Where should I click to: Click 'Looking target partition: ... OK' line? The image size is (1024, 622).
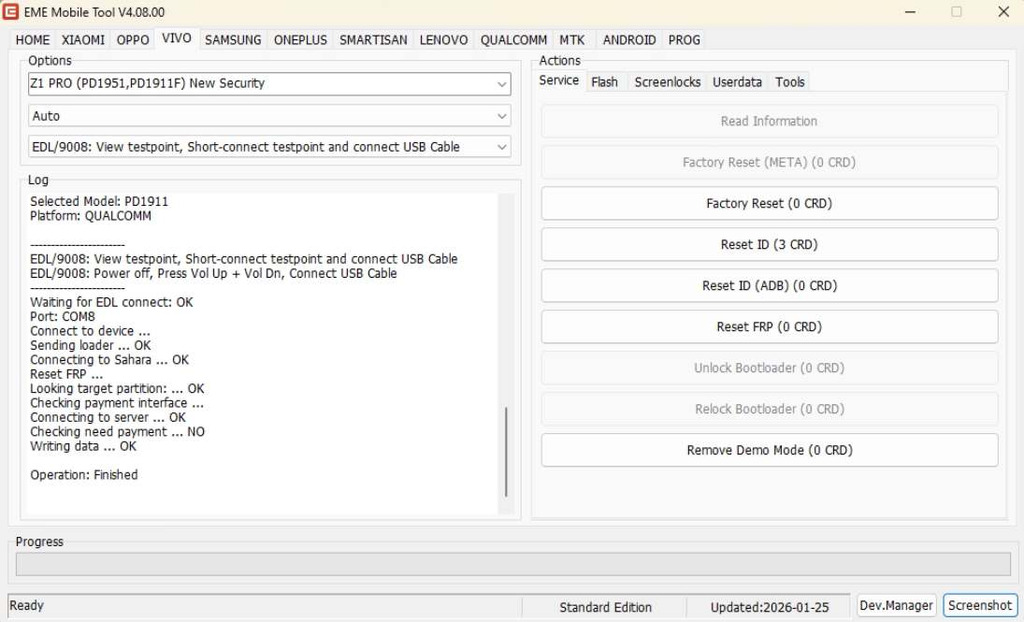point(118,388)
